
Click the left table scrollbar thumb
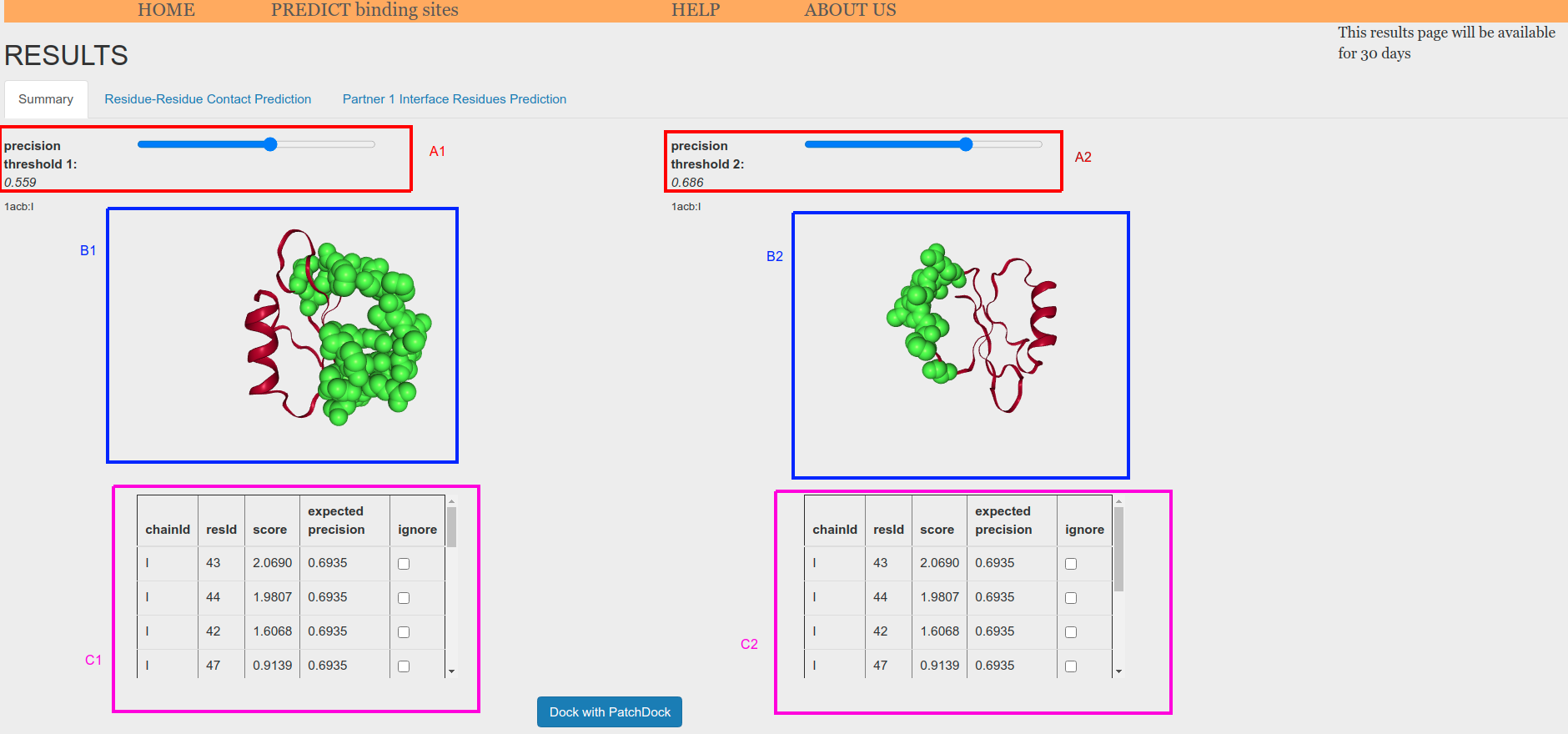pyautogui.click(x=451, y=527)
